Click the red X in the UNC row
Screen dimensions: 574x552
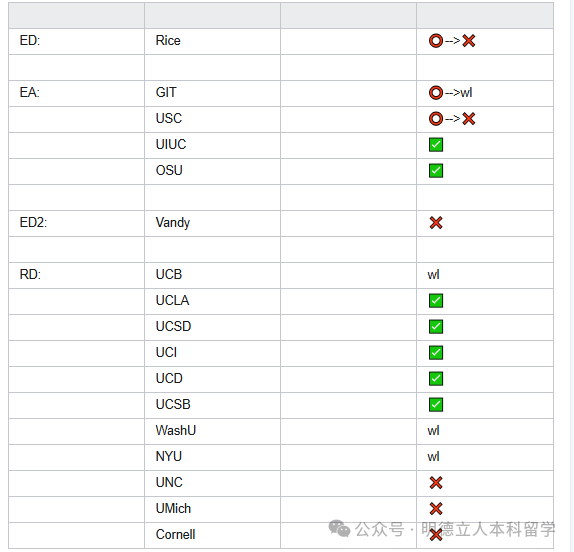click(x=436, y=482)
